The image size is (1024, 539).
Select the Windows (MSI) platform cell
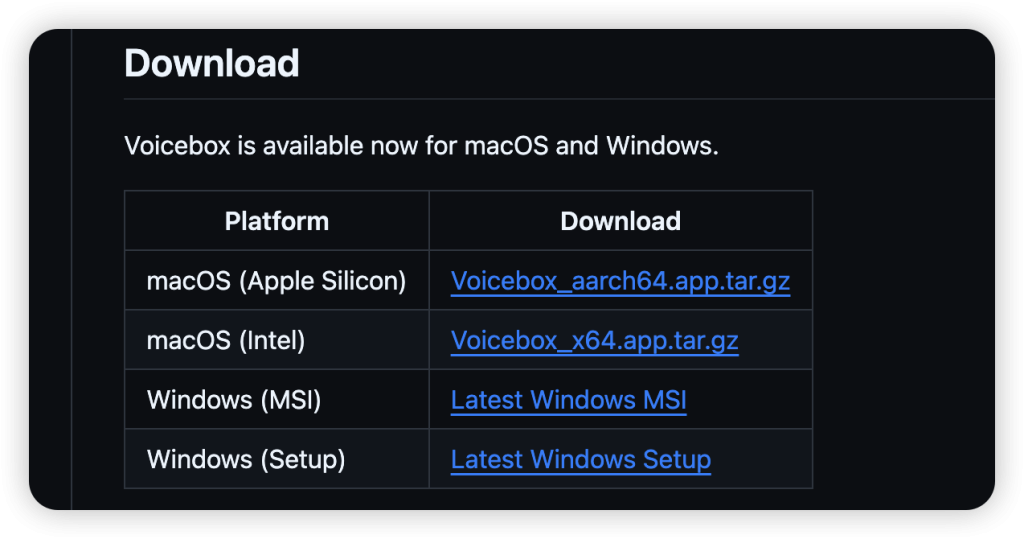[234, 400]
